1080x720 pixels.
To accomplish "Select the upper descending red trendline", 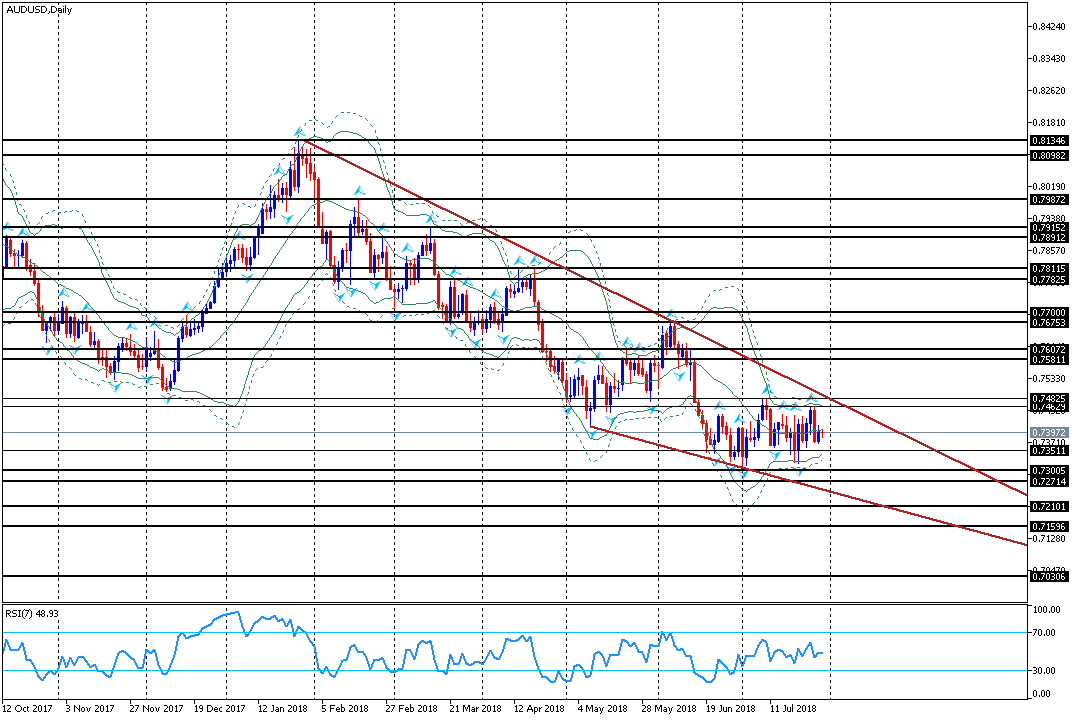I will pos(665,318).
